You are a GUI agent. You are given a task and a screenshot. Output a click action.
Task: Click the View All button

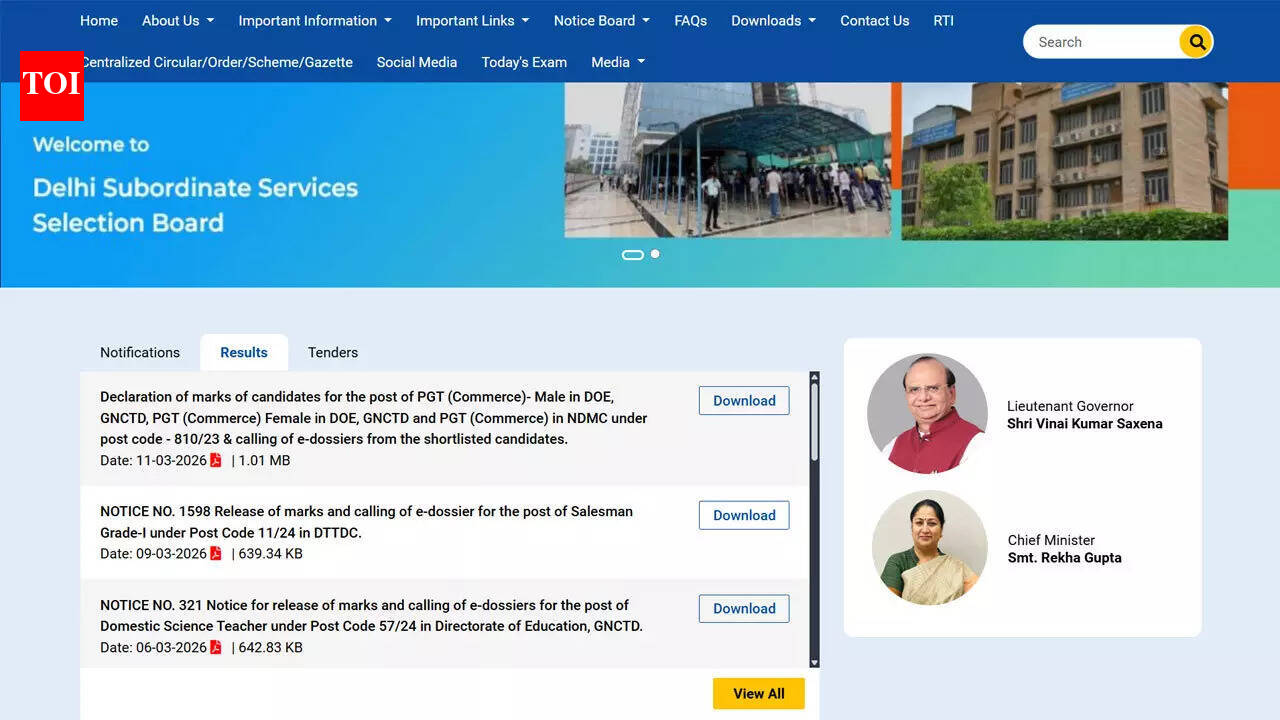tap(758, 693)
